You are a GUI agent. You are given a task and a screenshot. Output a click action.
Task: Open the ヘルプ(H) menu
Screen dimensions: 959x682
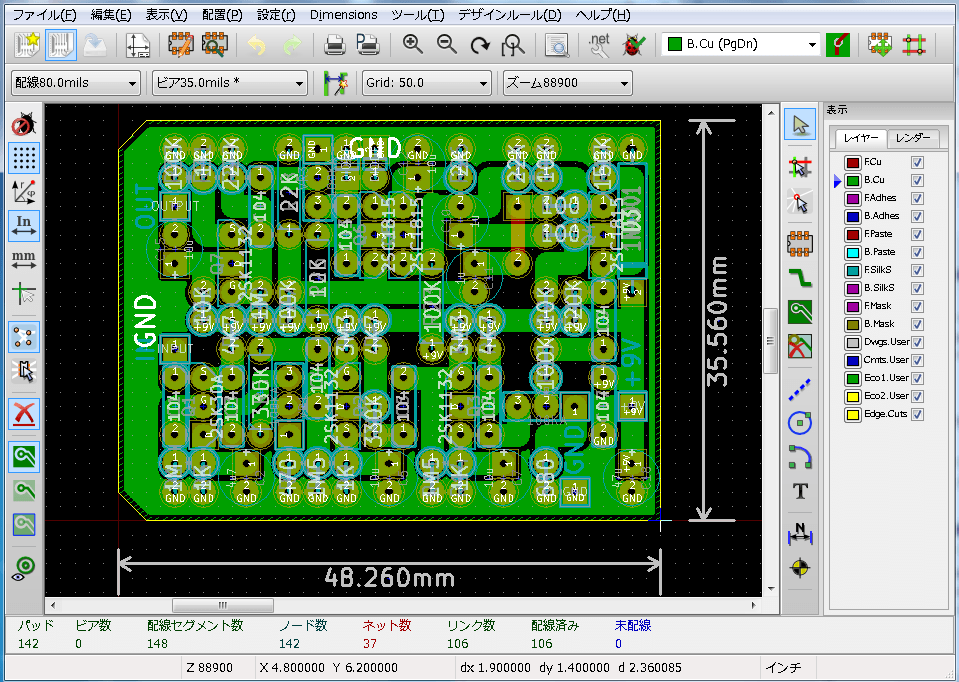click(x=602, y=15)
